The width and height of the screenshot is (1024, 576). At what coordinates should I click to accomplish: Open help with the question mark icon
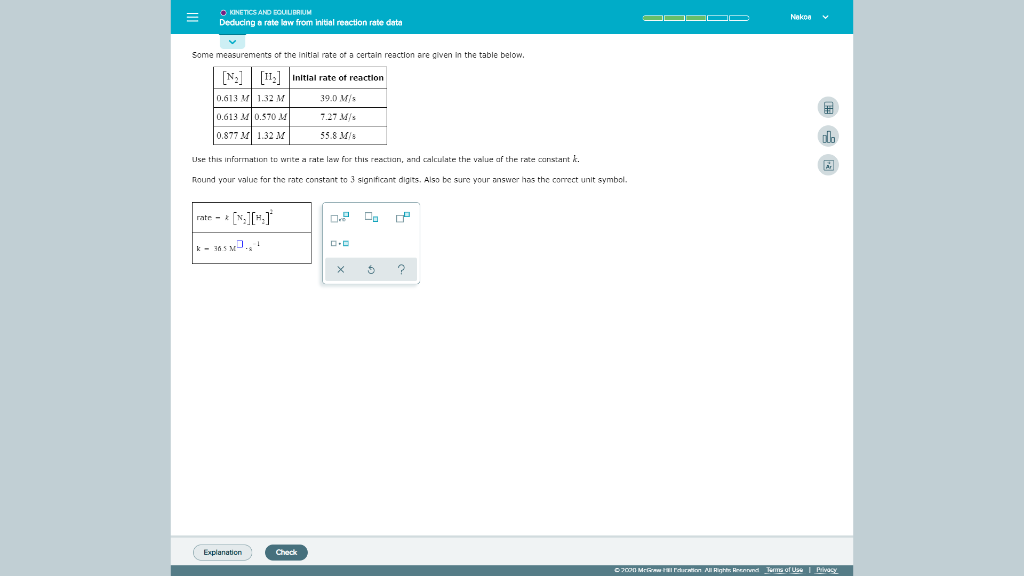click(x=401, y=269)
